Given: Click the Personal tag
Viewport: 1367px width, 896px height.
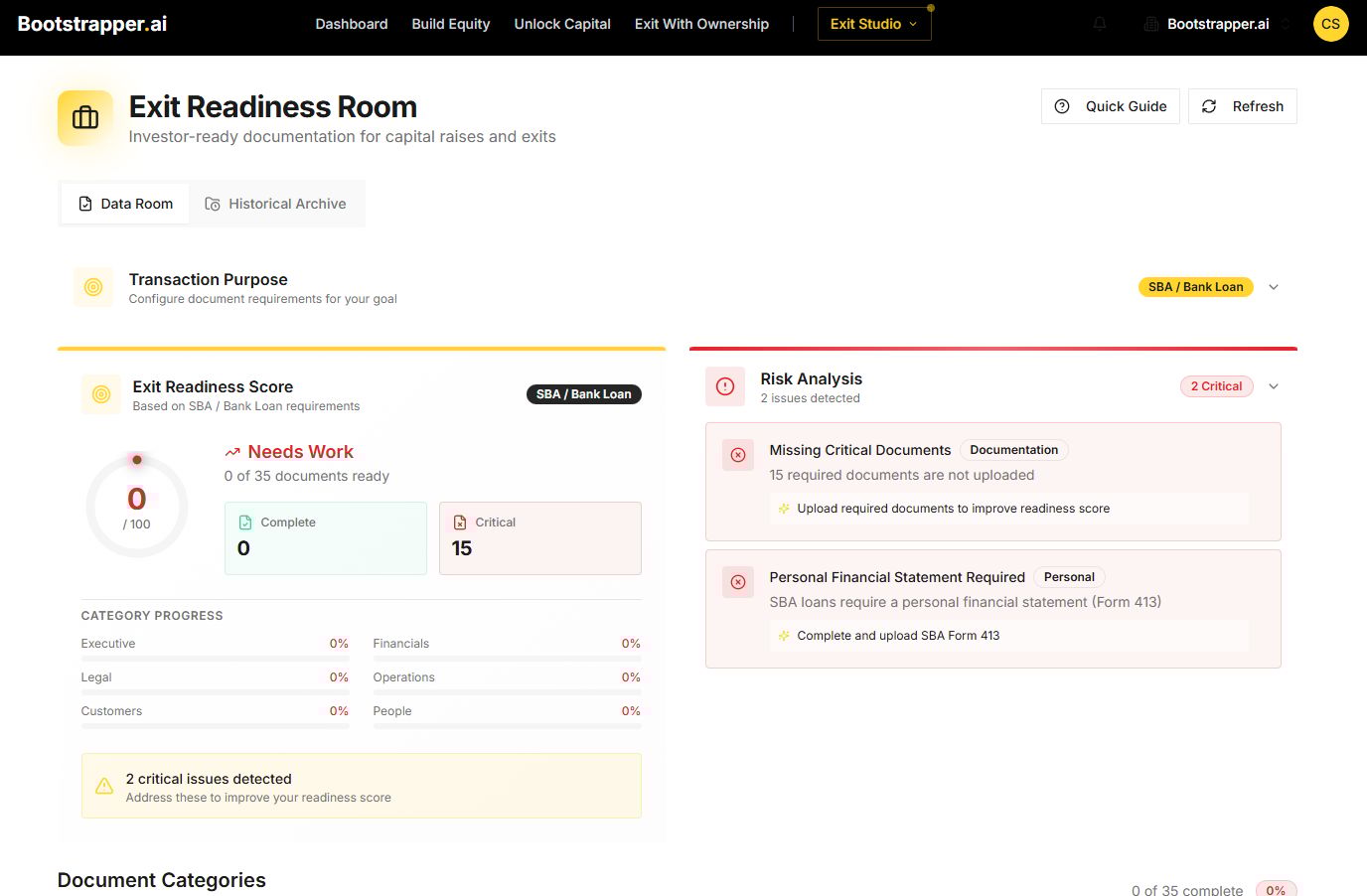Looking at the screenshot, I should (1069, 577).
